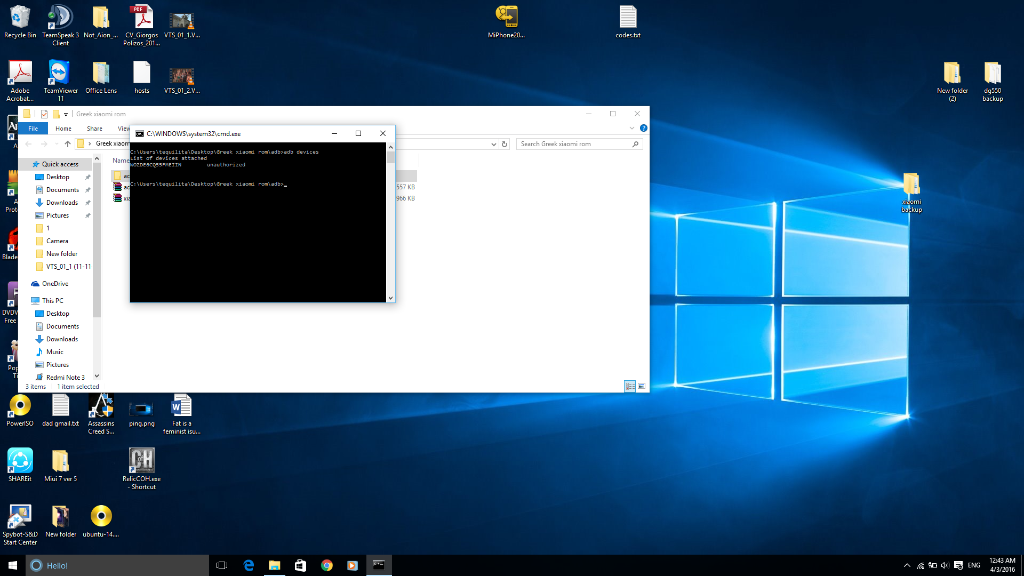
Task: Expand the File Explorer ribbon chevron
Action: pyautogui.click(x=632, y=128)
